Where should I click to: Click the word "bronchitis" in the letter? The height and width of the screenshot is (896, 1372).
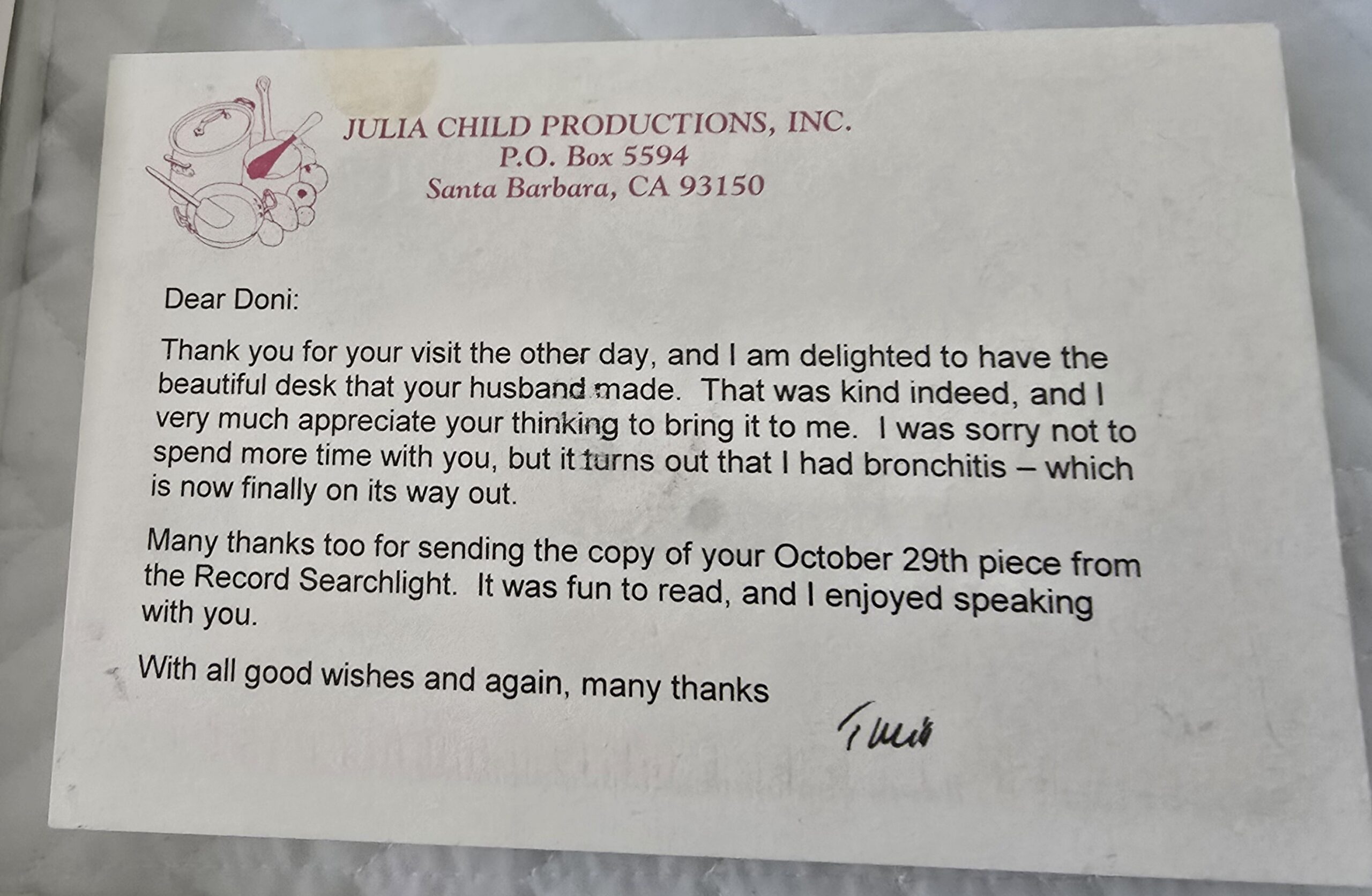935,466
